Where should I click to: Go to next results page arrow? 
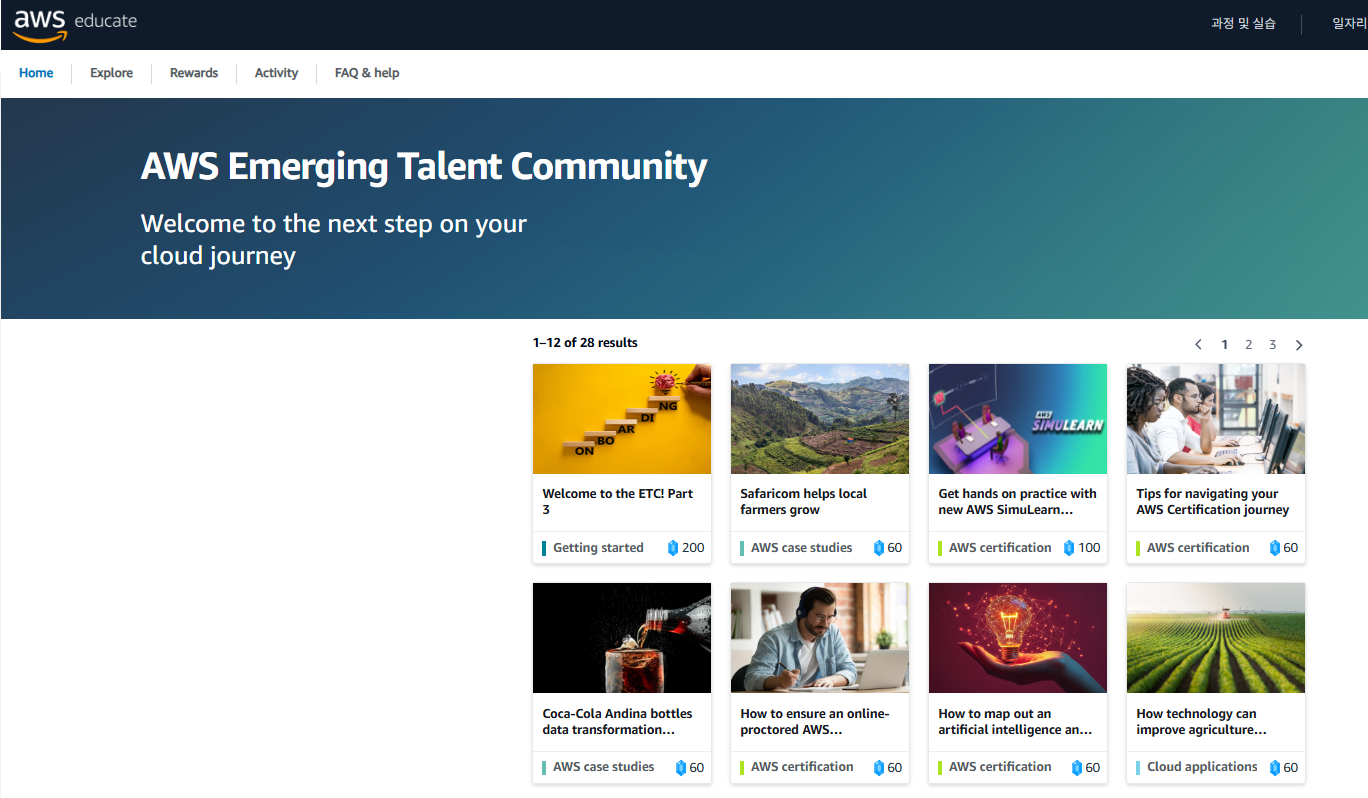pos(1299,345)
